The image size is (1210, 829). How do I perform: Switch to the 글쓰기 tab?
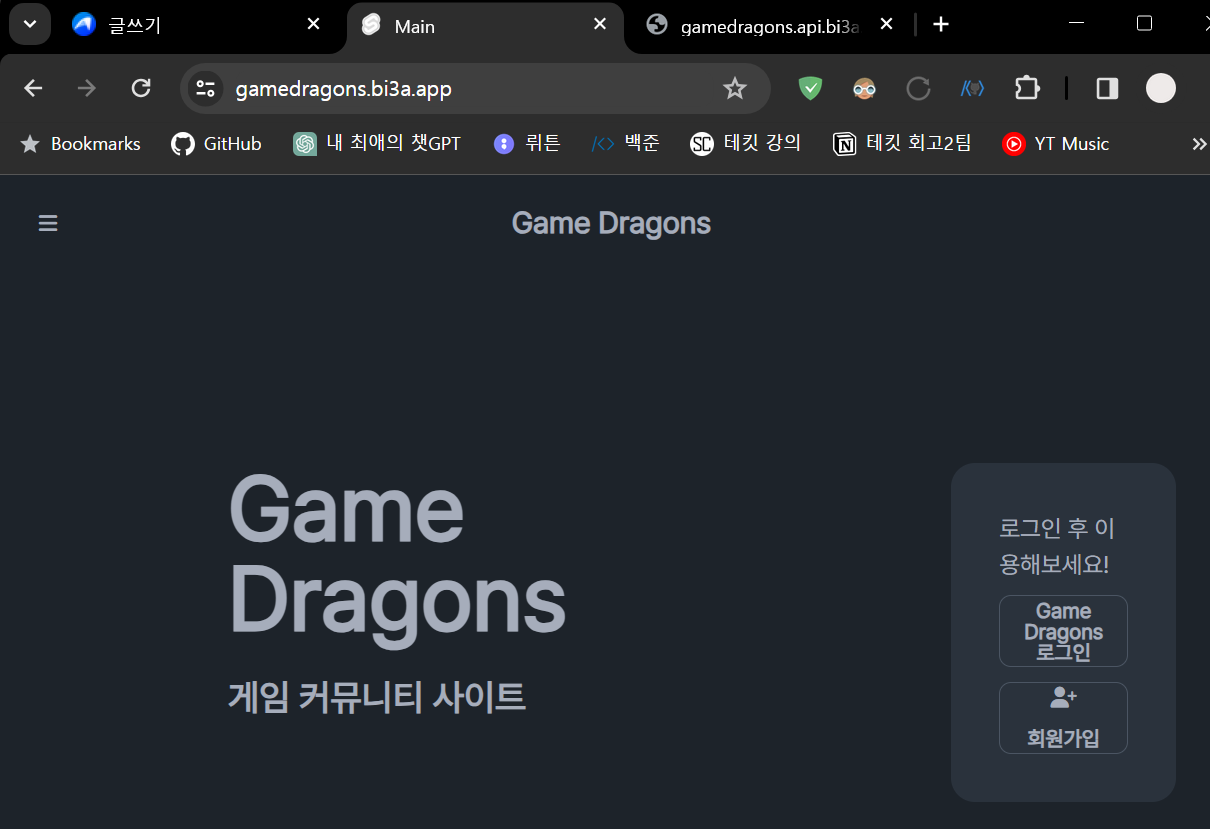tap(180, 24)
